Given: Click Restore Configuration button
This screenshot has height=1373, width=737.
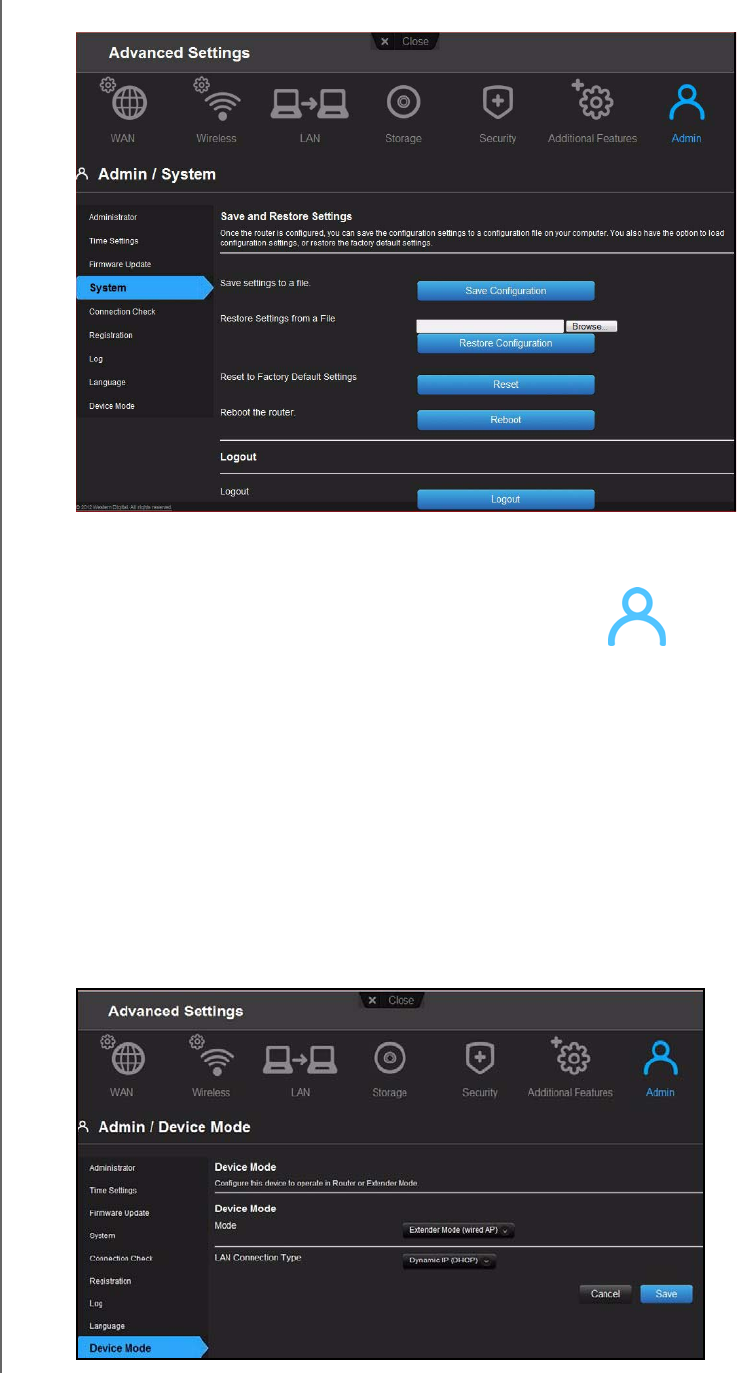Looking at the screenshot, I should (x=506, y=343).
